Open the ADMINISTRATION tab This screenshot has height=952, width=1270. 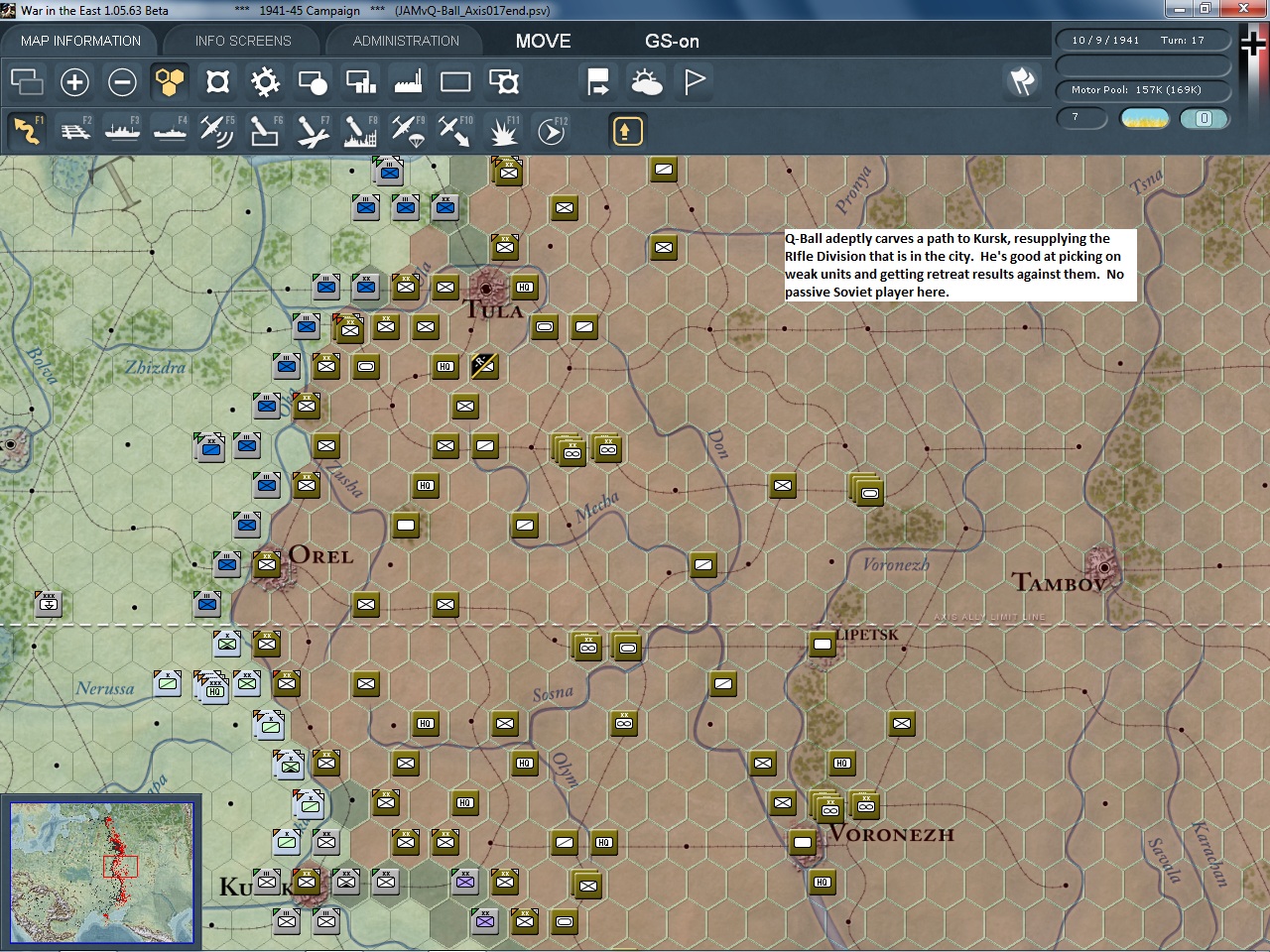[406, 41]
